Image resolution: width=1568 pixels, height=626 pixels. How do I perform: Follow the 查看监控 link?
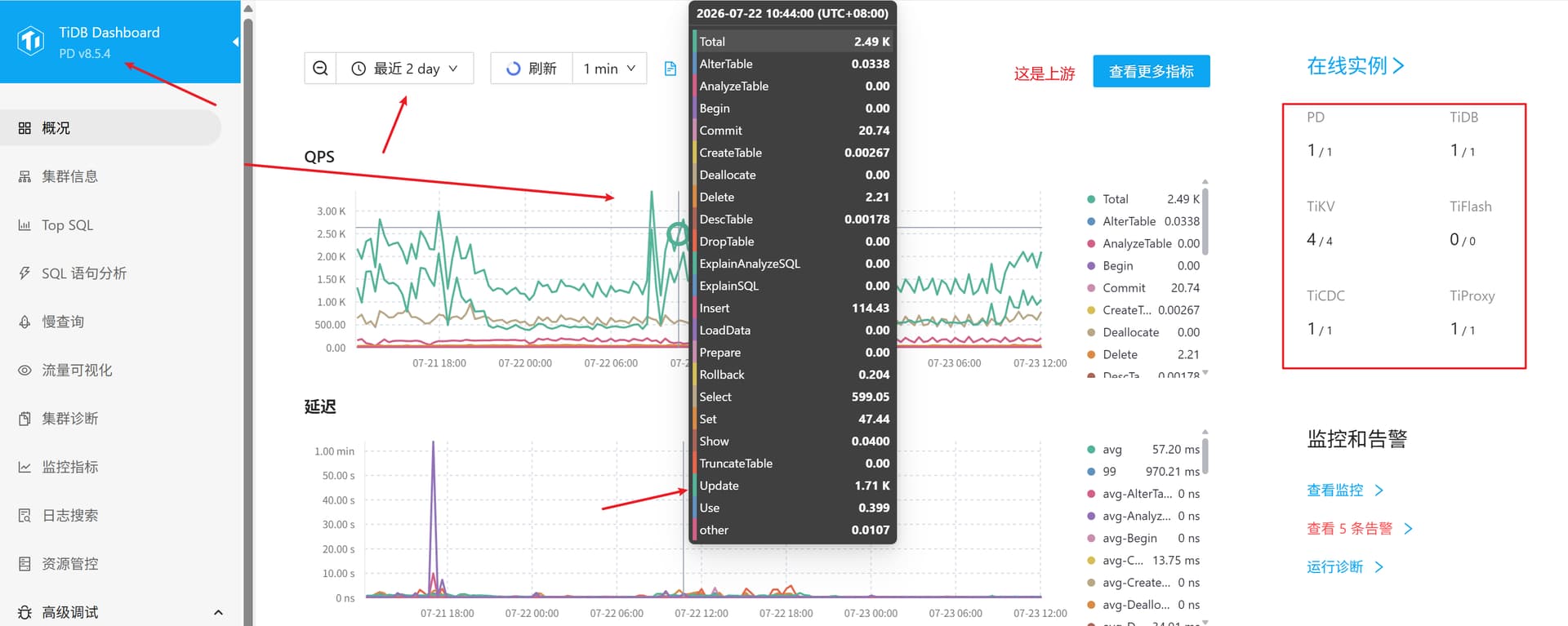1345,491
